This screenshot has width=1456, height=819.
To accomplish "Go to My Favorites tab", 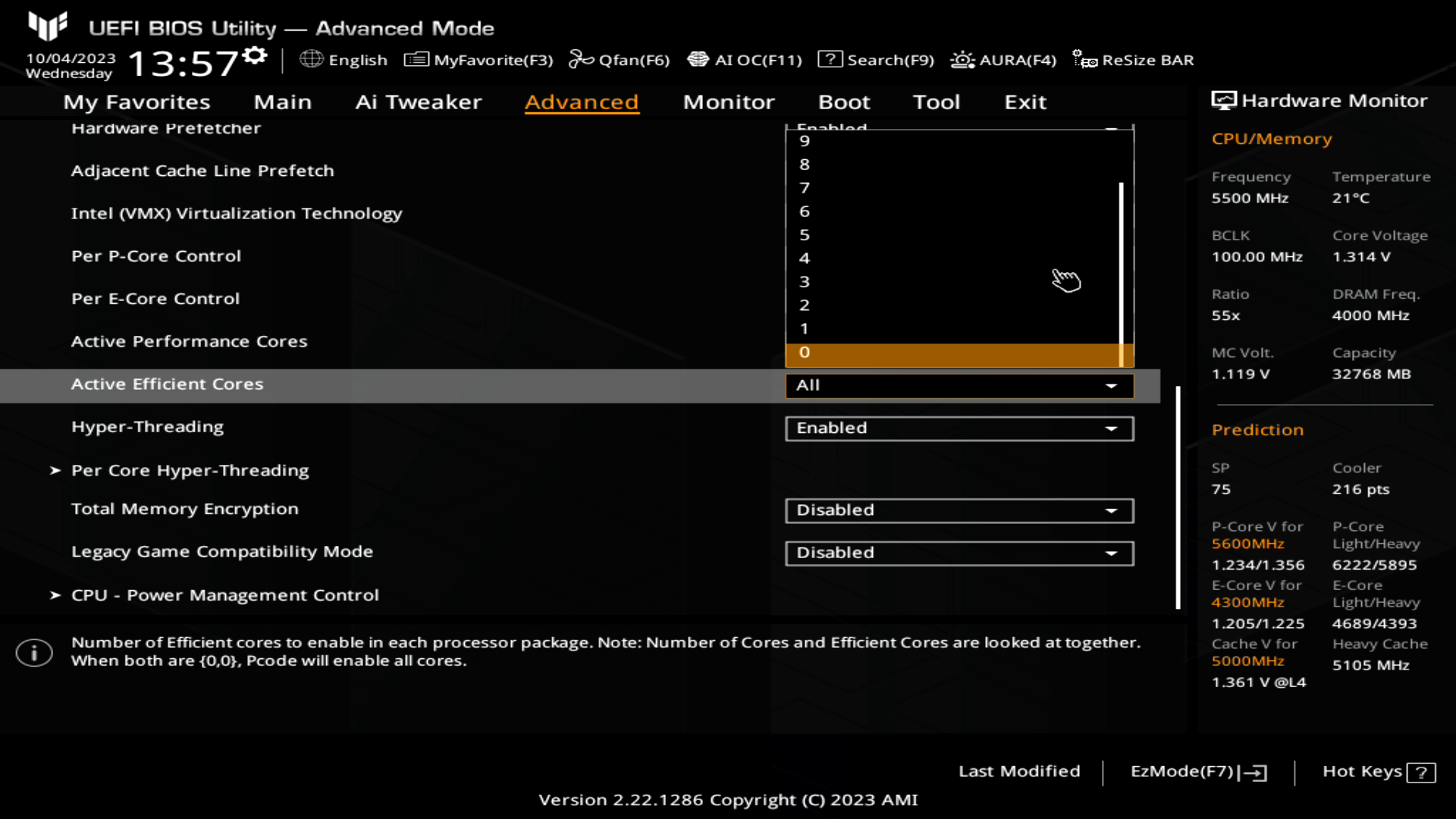I will [136, 102].
